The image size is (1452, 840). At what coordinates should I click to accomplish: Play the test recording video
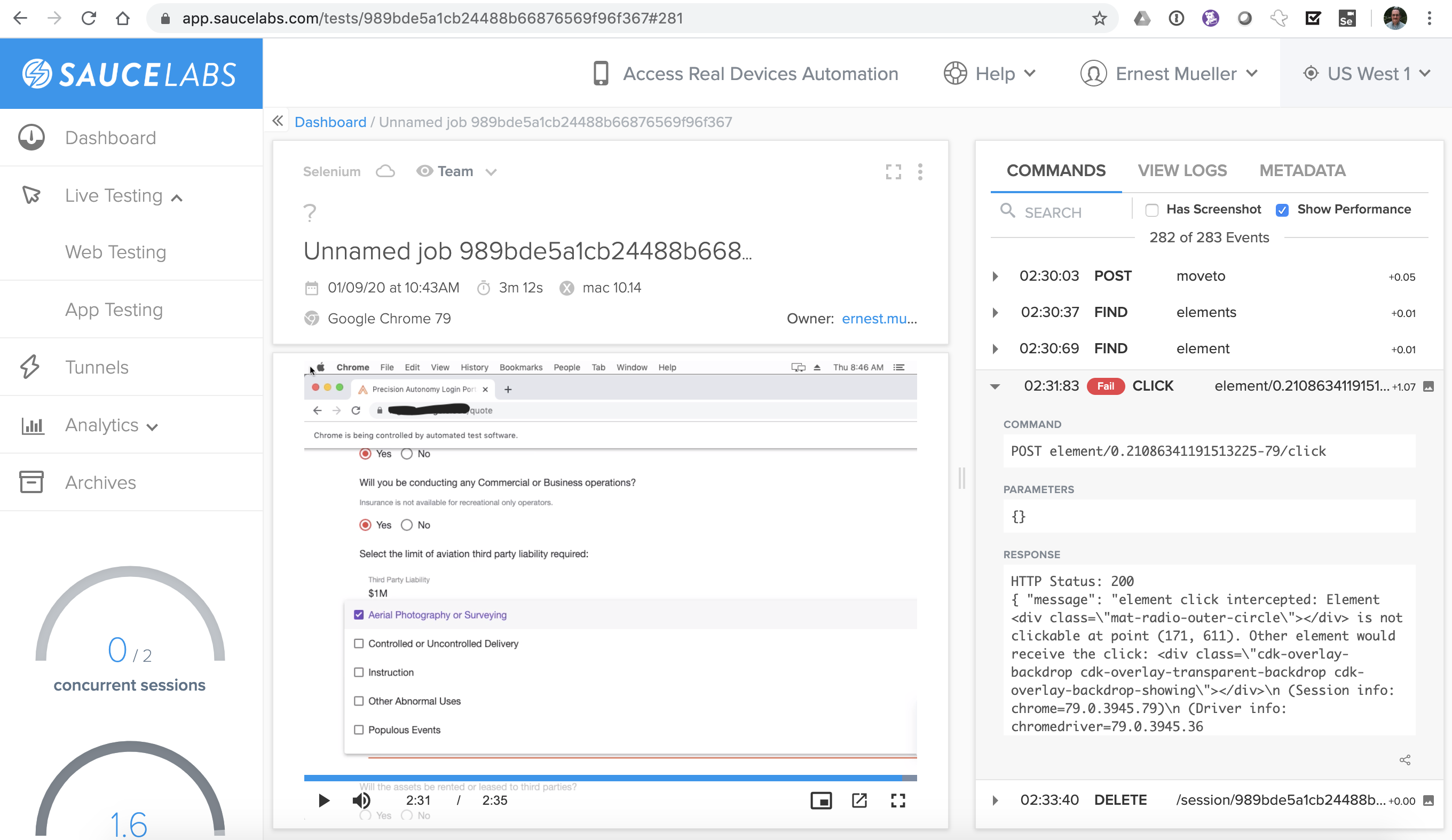(x=324, y=801)
